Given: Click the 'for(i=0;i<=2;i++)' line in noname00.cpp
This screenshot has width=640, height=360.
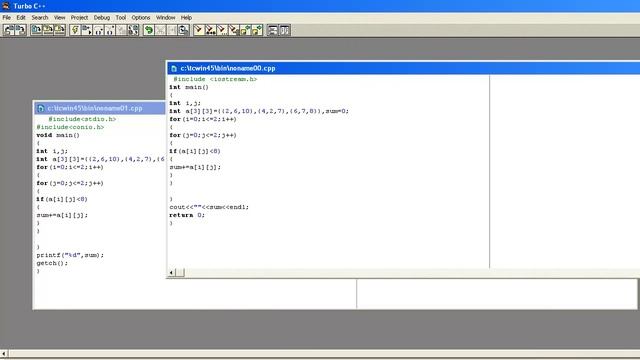Looking at the screenshot, I should 203,119.
